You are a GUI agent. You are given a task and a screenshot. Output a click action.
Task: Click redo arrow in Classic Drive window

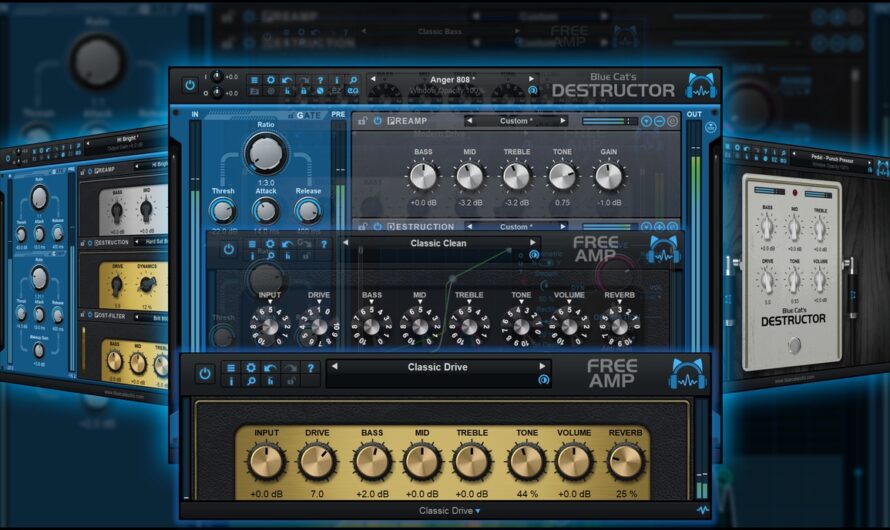[x=290, y=368]
